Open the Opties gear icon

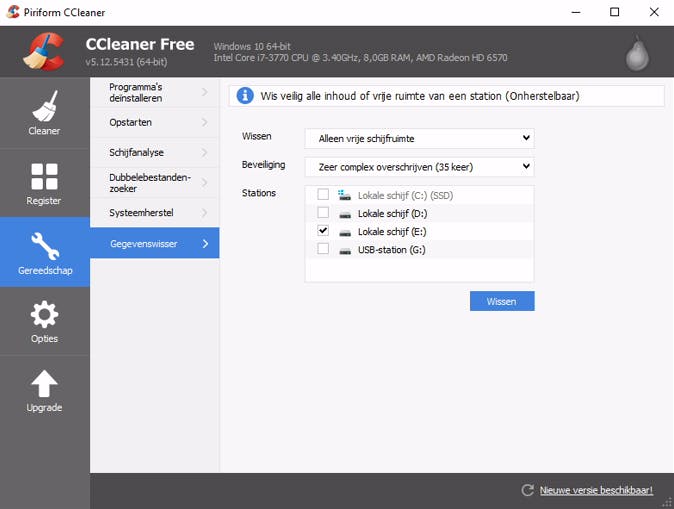point(44,314)
